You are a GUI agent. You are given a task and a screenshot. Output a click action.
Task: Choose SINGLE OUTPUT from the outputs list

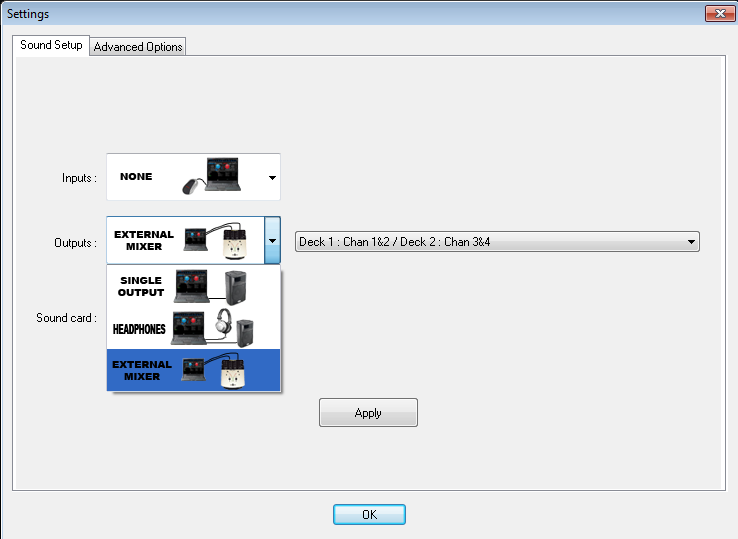(x=193, y=286)
